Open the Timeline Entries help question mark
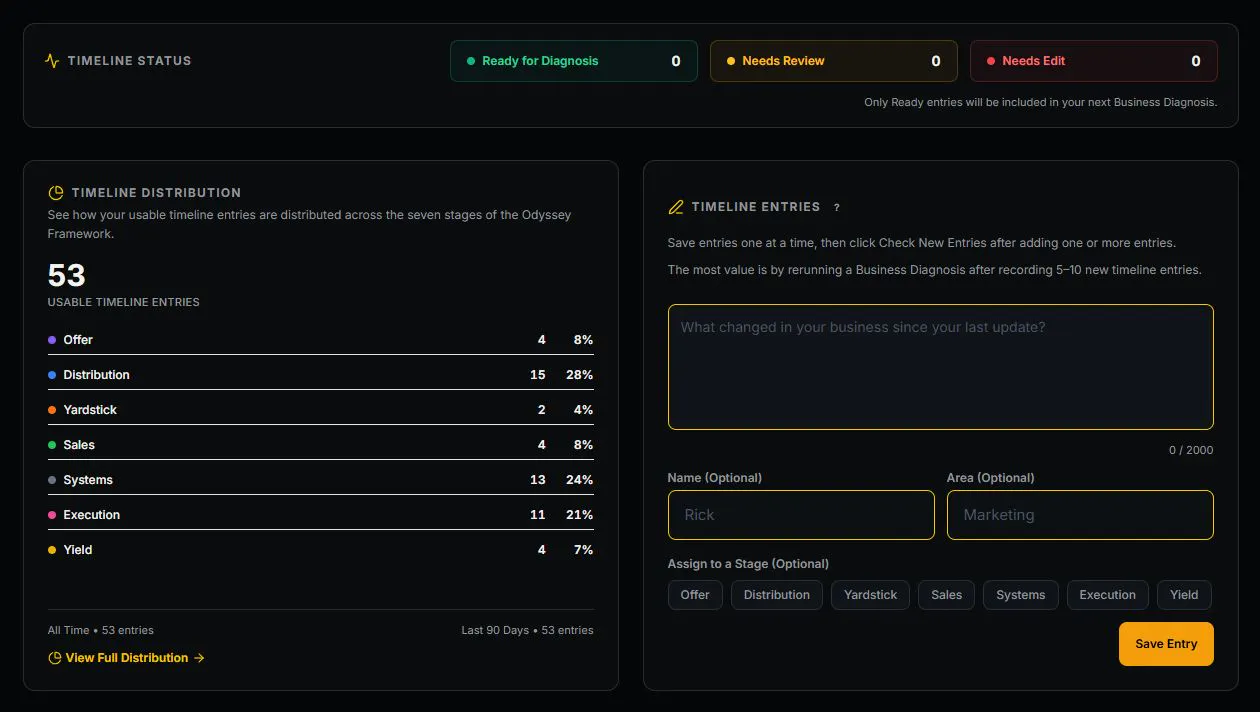Viewport: 1260px width, 712px height. (837, 208)
